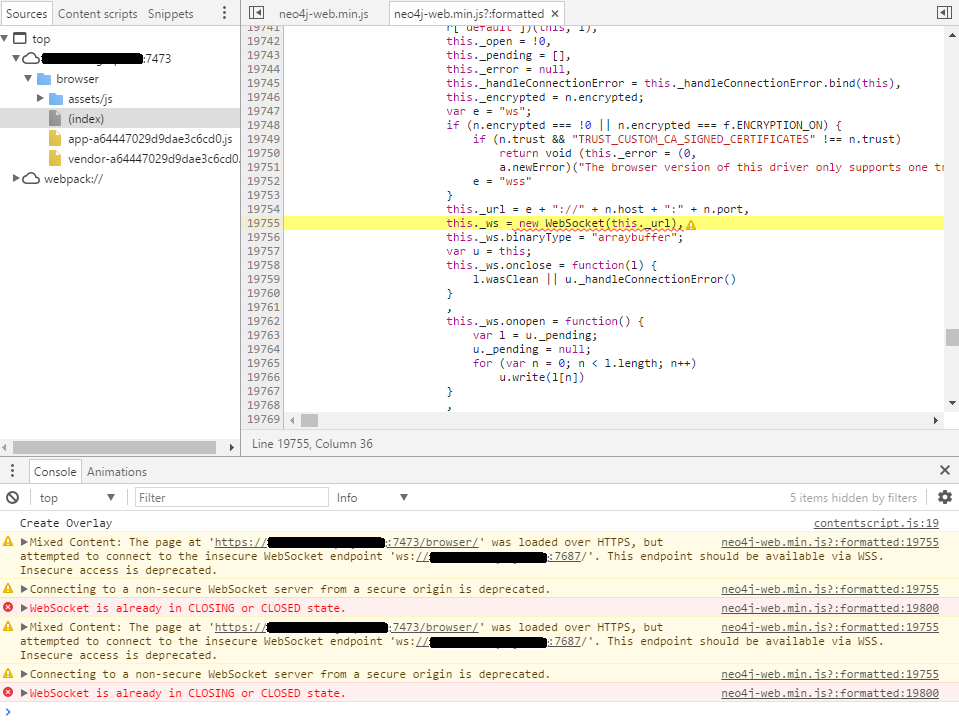Expand the last WebSocket CLOSED error

click(x=24, y=693)
